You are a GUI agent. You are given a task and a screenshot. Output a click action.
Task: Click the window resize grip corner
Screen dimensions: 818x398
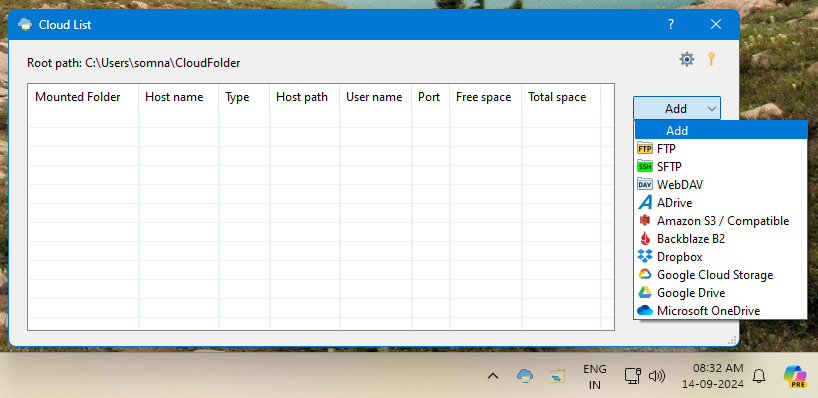tap(733, 340)
